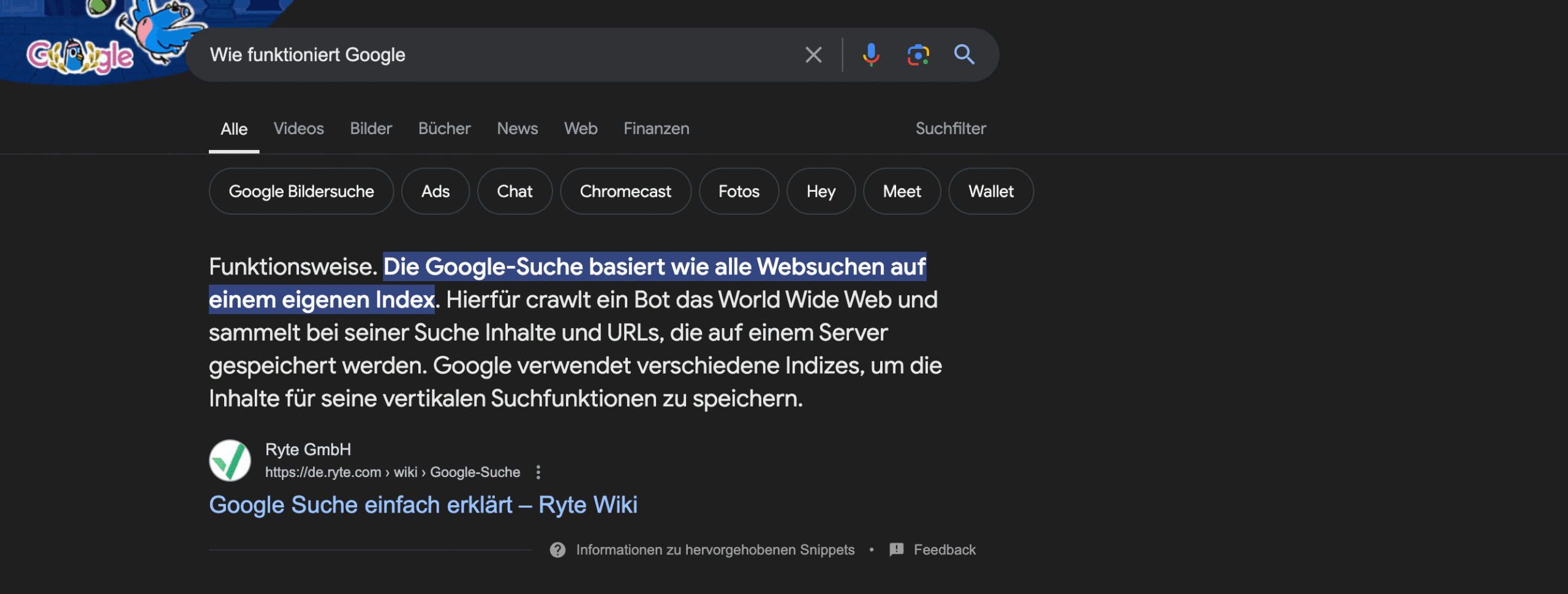
Task: Click the Ryte GmbH favicon
Action: tap(230, 461)
